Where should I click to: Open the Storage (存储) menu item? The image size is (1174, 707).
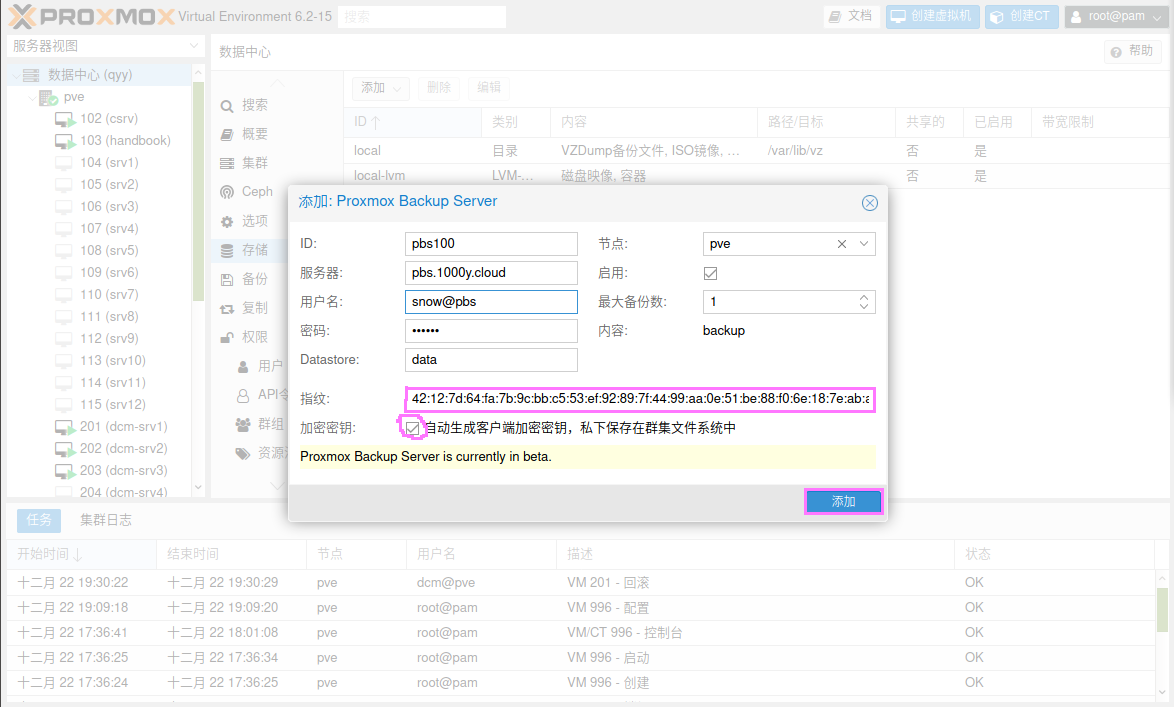[251, 250]
